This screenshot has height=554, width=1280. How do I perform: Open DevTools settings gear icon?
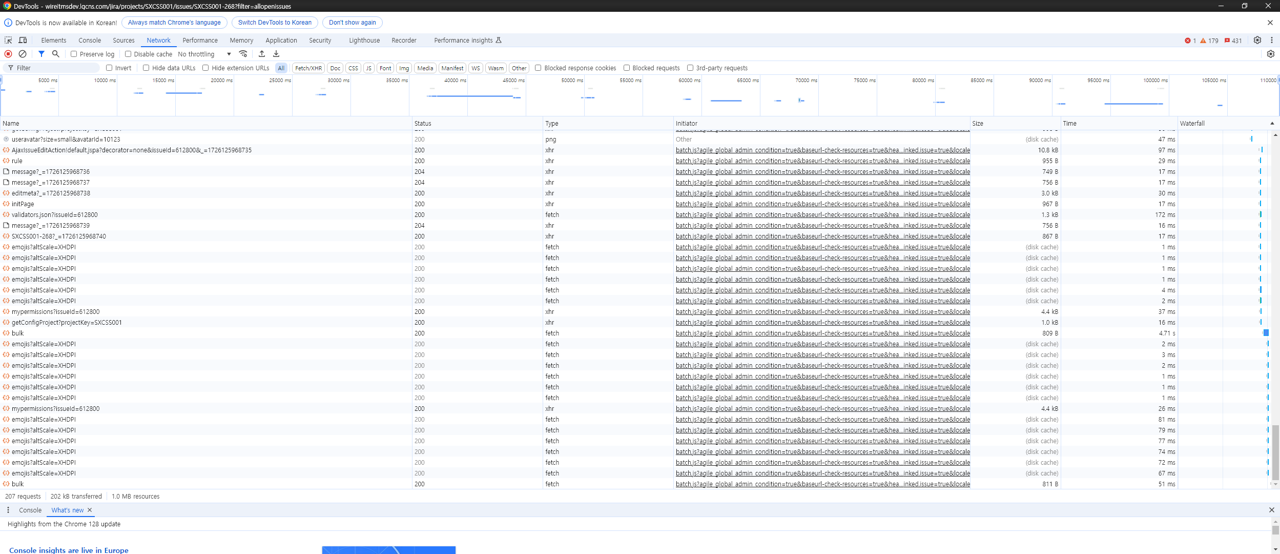[1257, 40]
